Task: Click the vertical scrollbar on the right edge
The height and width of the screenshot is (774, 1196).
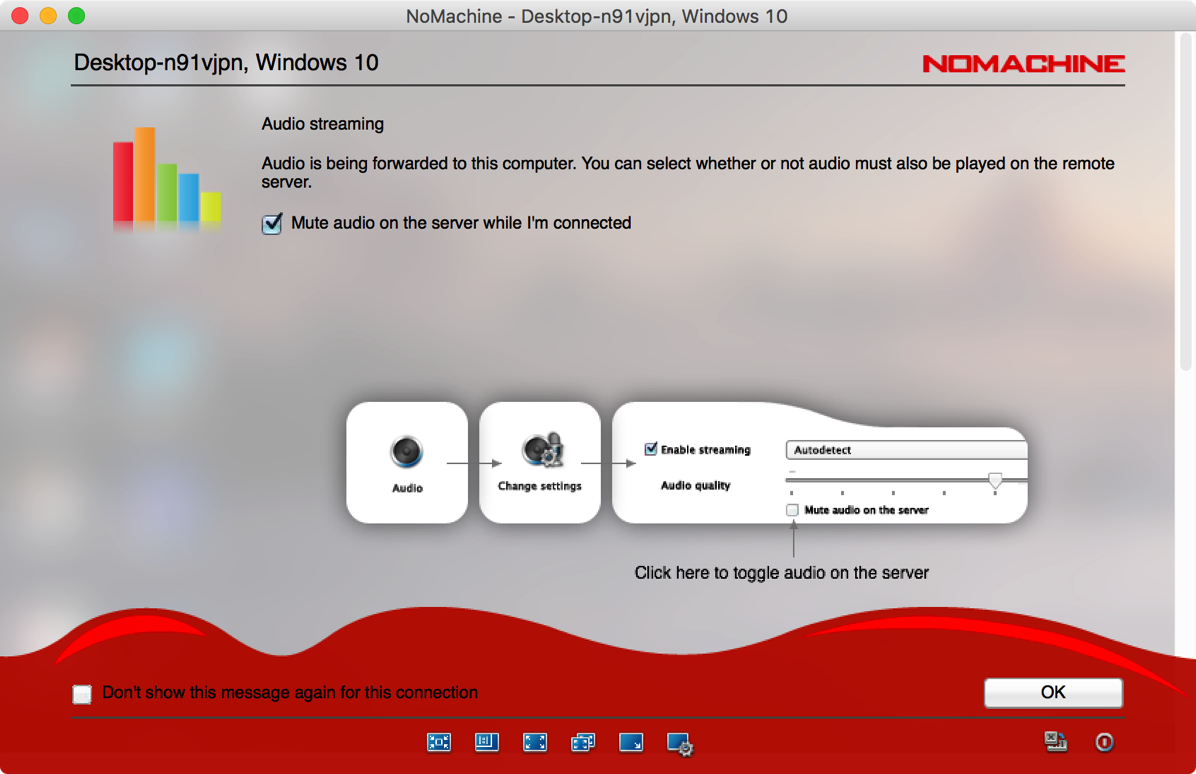Action: 1185,202
